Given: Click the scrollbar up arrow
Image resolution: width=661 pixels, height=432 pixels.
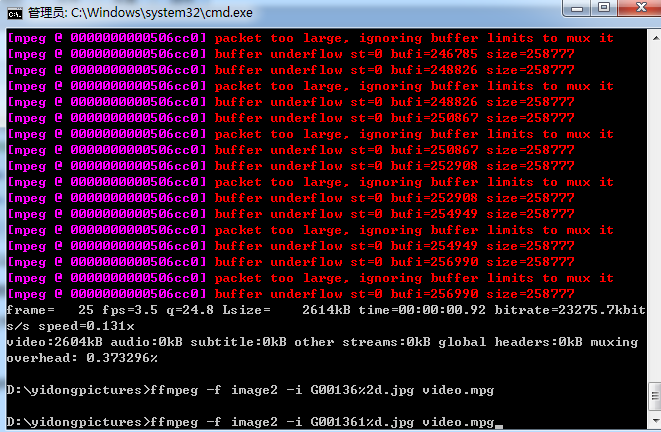Looking at the screenshot, I should 655,38.
